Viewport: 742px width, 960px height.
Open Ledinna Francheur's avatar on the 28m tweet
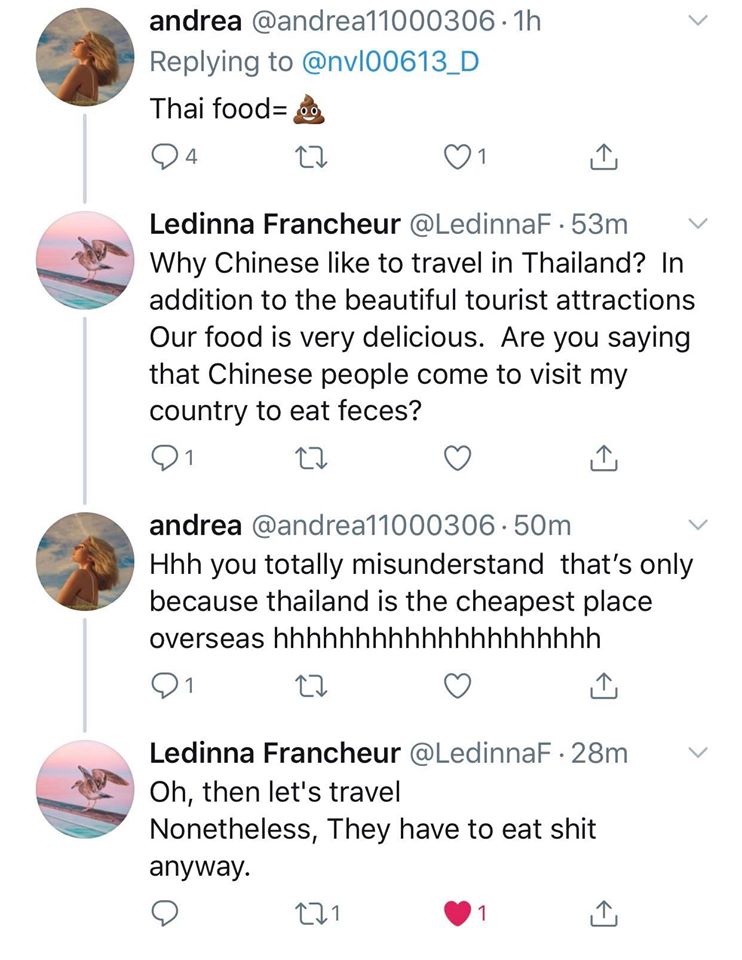[85, 788]
